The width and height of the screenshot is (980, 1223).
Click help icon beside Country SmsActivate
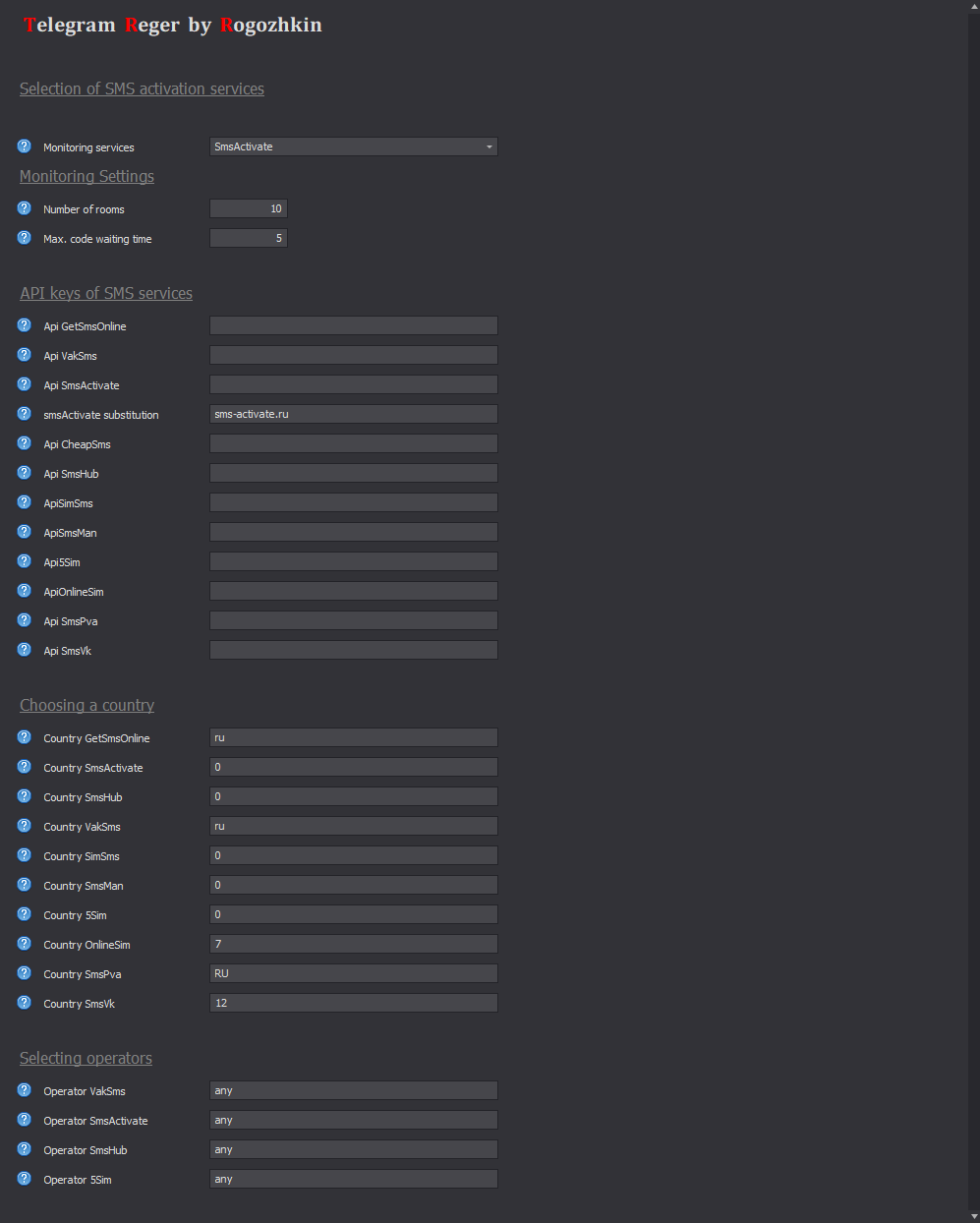tap(25, 767)
